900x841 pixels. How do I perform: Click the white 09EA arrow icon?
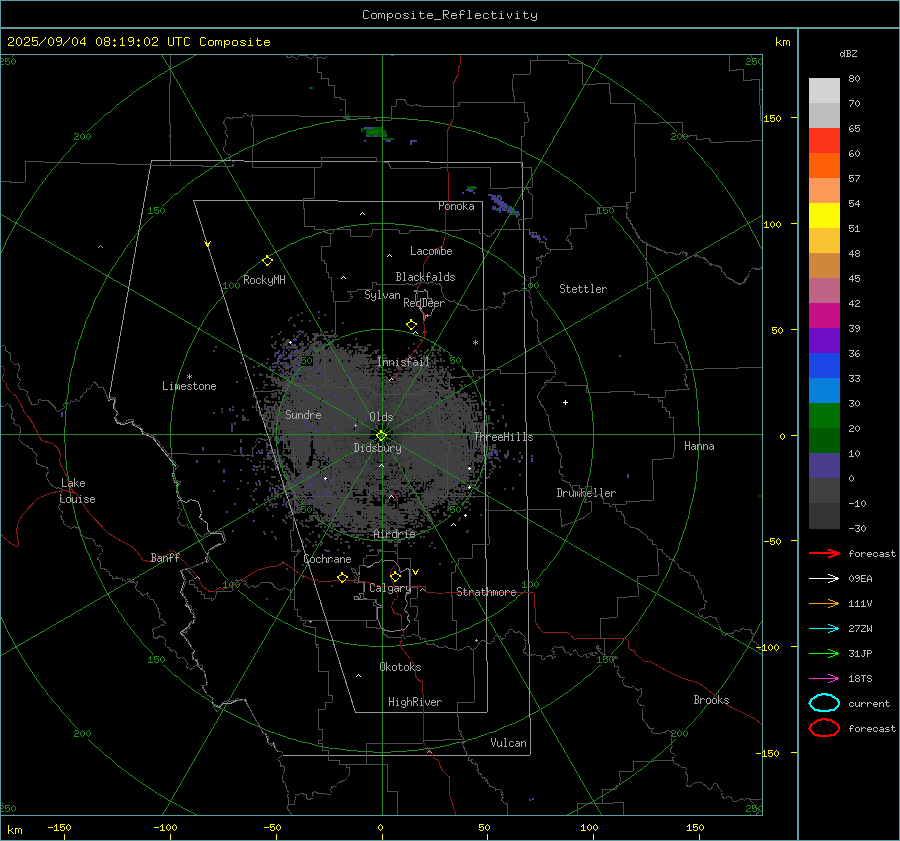824,579
